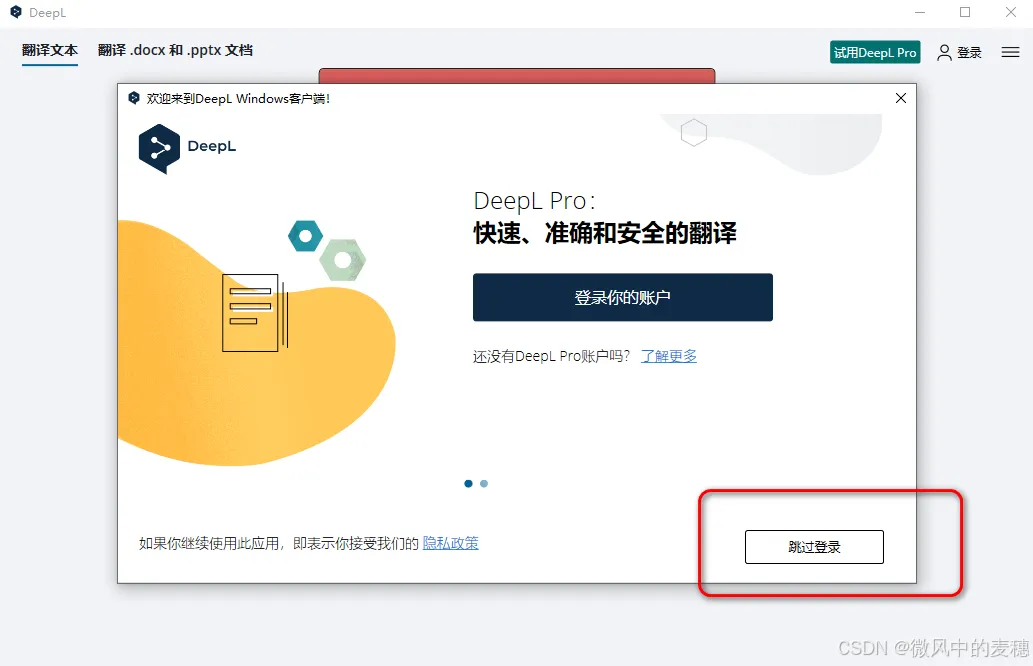This screenshot has width=1033, height=666.
Task: Click the DeepL icon in the title bar
Action: pos(16,12)
